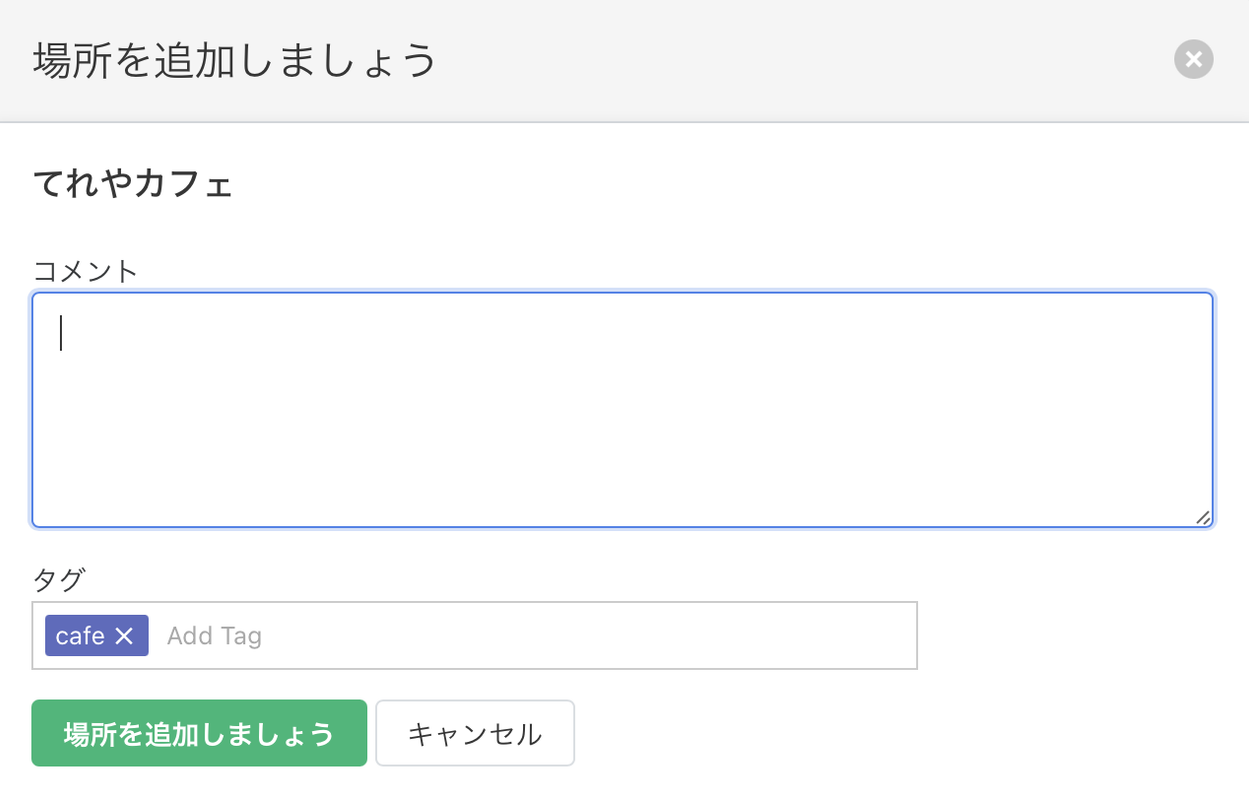The width and height of the screenshot is (1249, 800).
Task: Click the resize grip of the comment box
Action: 1202,517
